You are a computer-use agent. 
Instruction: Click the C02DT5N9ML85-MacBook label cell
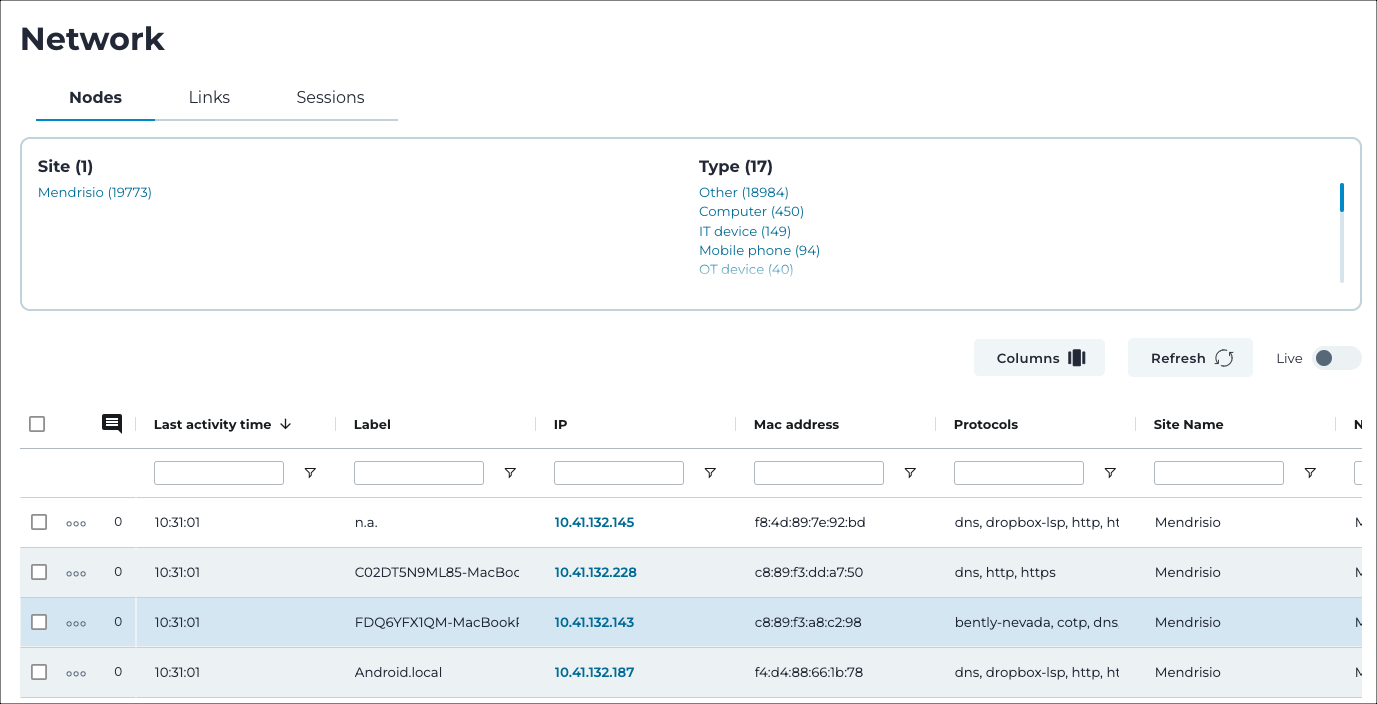437,572
